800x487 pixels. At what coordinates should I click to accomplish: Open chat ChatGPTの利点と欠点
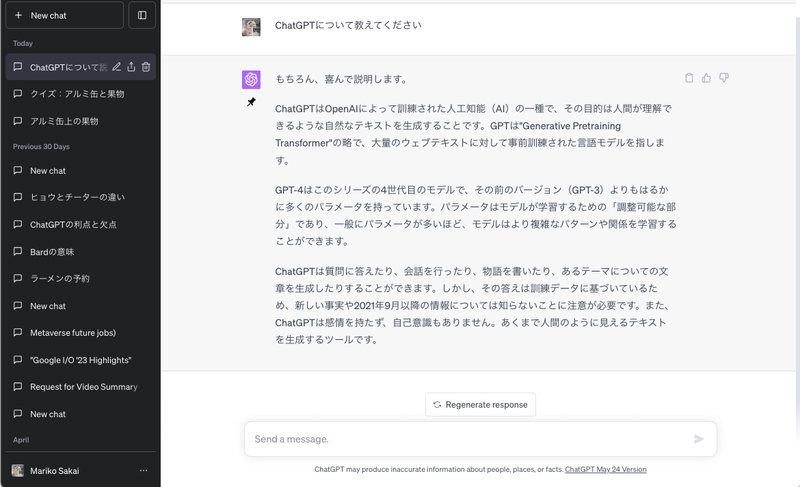pos(81,224)
